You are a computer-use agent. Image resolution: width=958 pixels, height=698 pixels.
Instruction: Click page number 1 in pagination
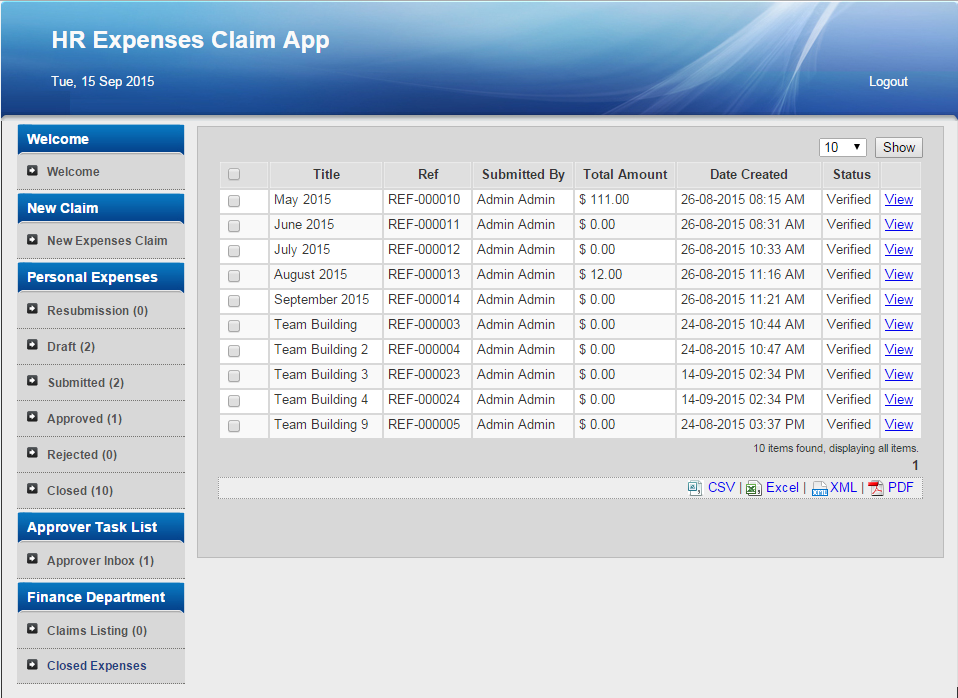tap(914, 465)
